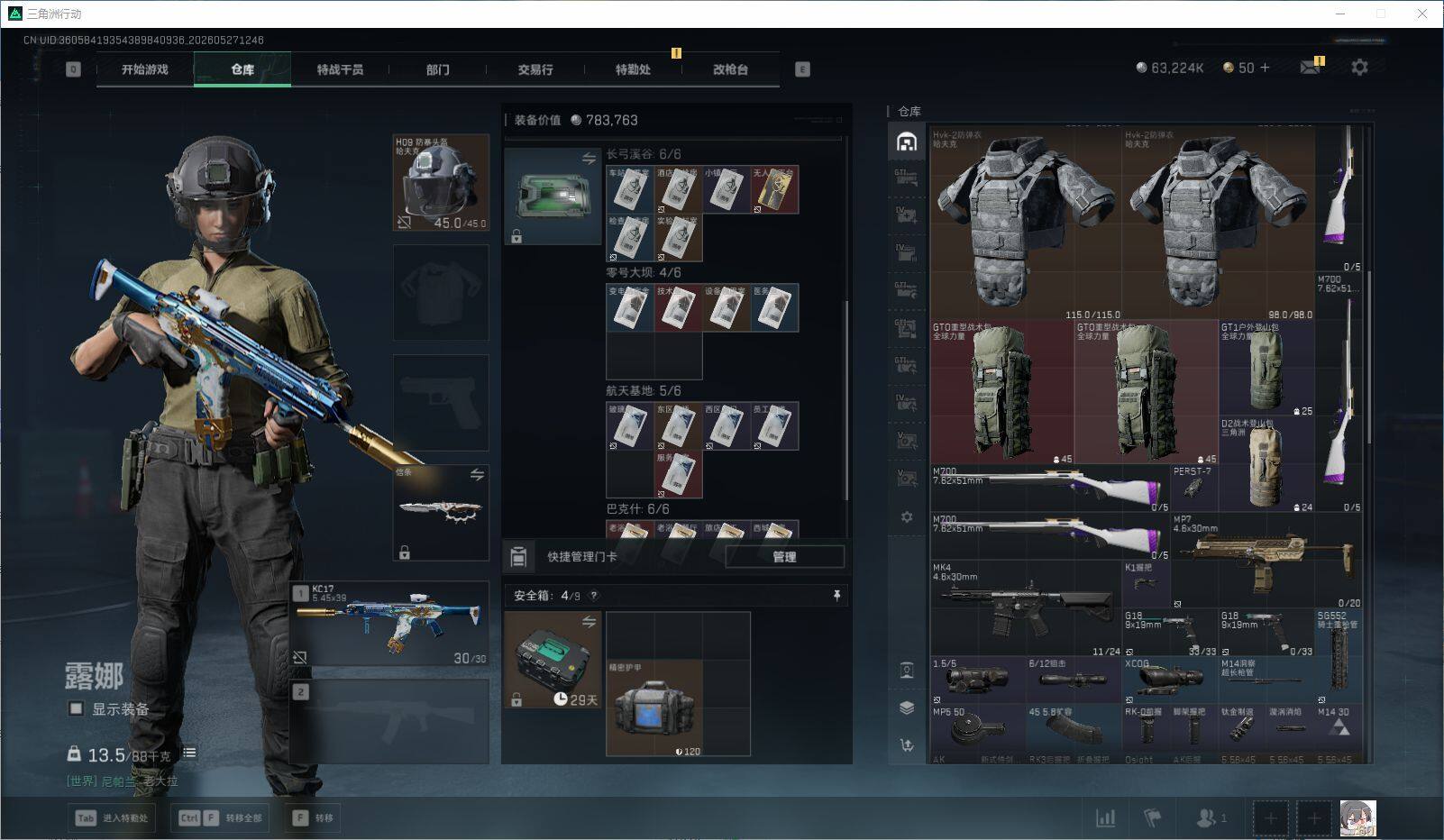The height and width of the screenshot is (840, 1444).
Task: Toggle the pin icon on the 安全箱 header
Action: [836, 596]
